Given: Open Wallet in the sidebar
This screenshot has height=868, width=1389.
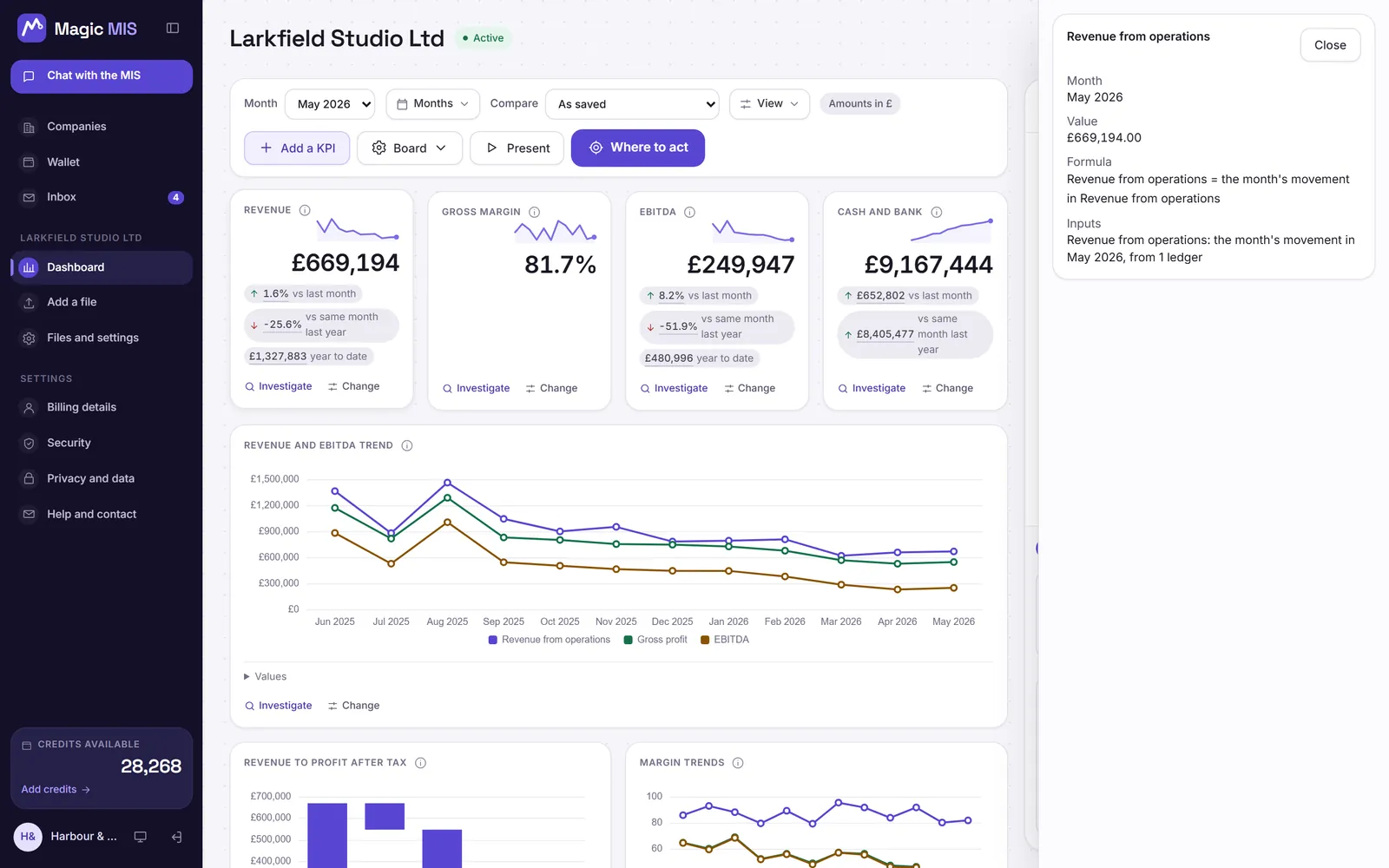Looking at the screenshot, I should point(102,162).
